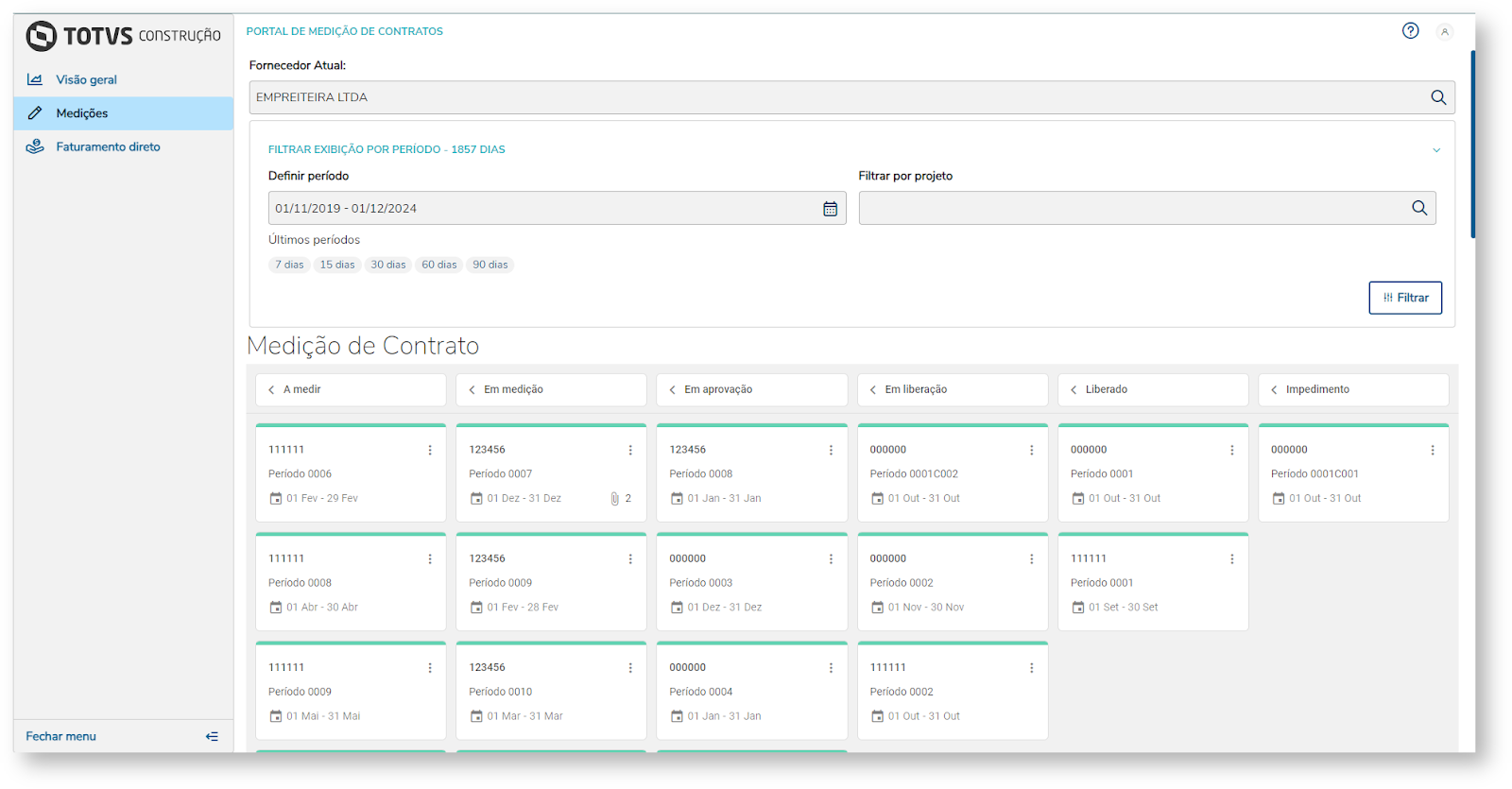Collapse the Liberado column
This screenshot has height=789, width=1512.
tap(1074, 390)
